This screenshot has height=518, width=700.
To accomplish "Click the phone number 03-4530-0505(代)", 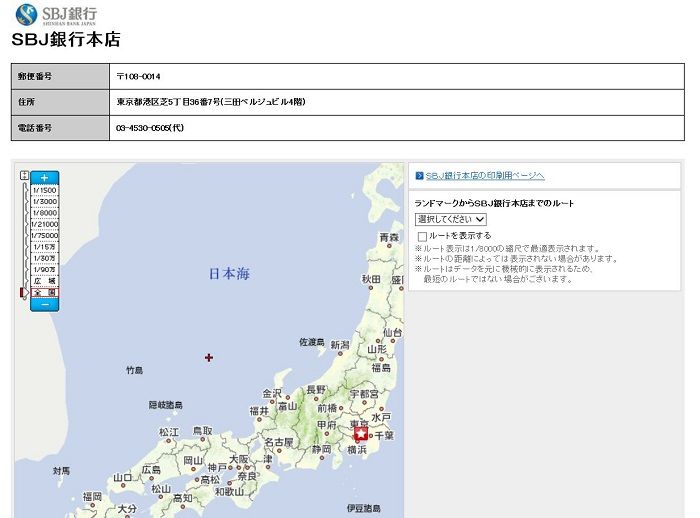I will [150, 128].
